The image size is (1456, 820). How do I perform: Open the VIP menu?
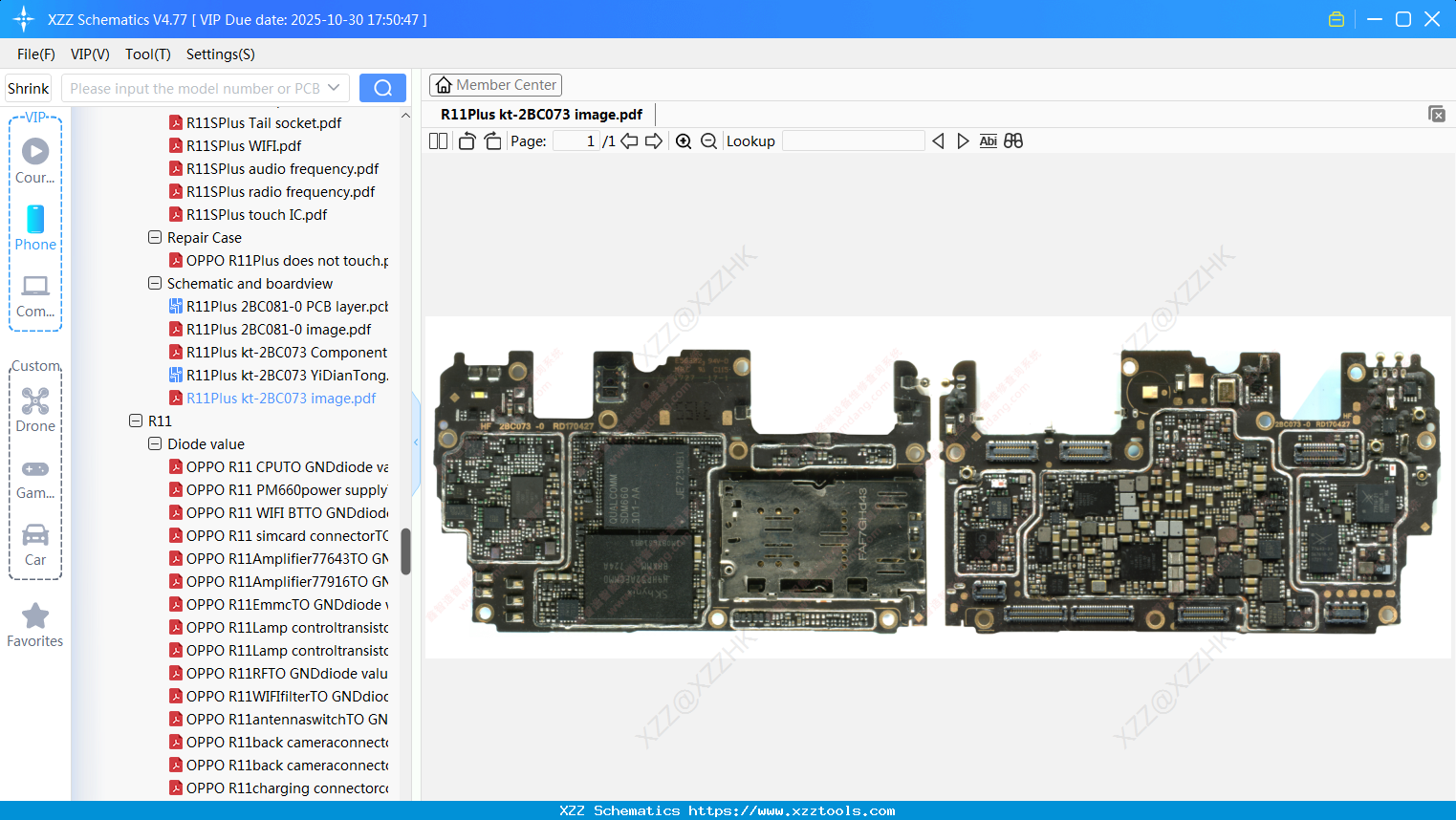(90, 54)
